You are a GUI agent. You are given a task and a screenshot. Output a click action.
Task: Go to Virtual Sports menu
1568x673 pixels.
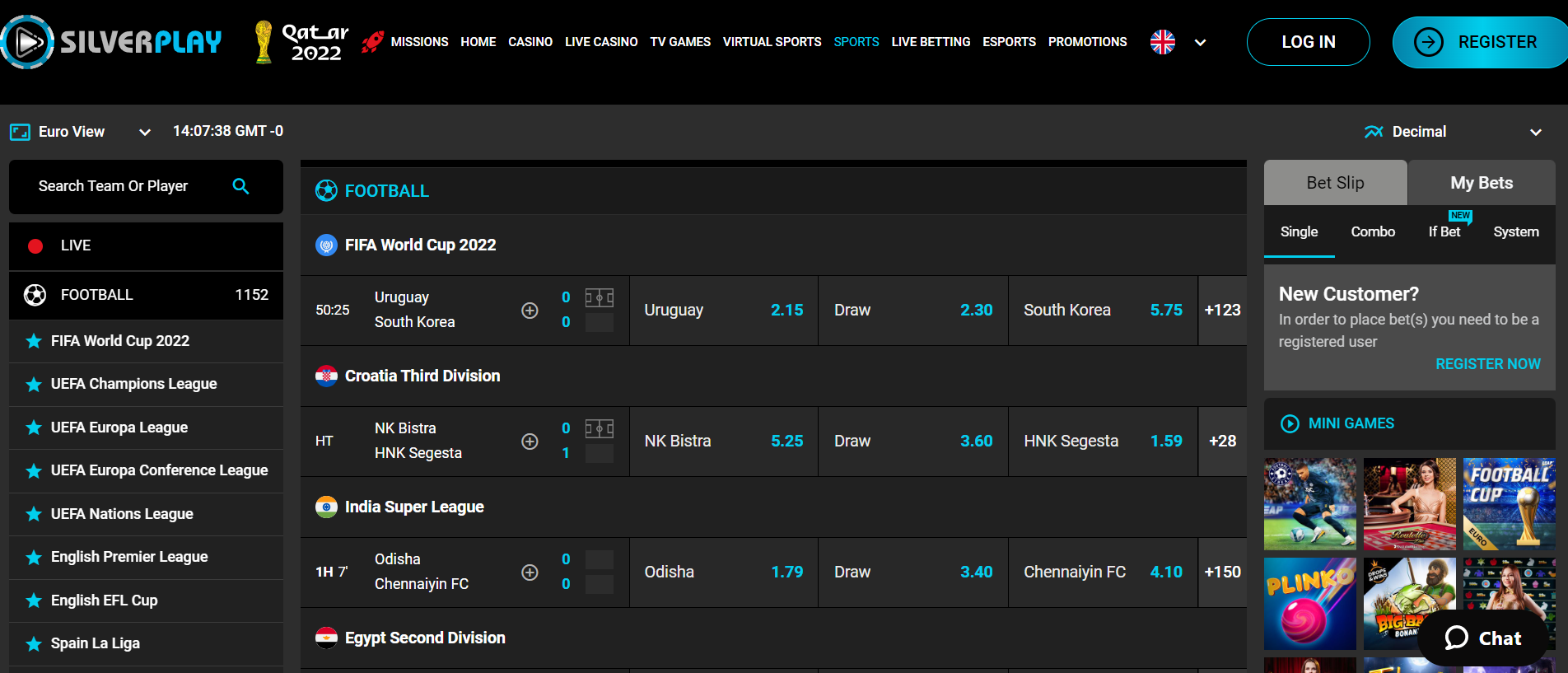click(772, 42)
